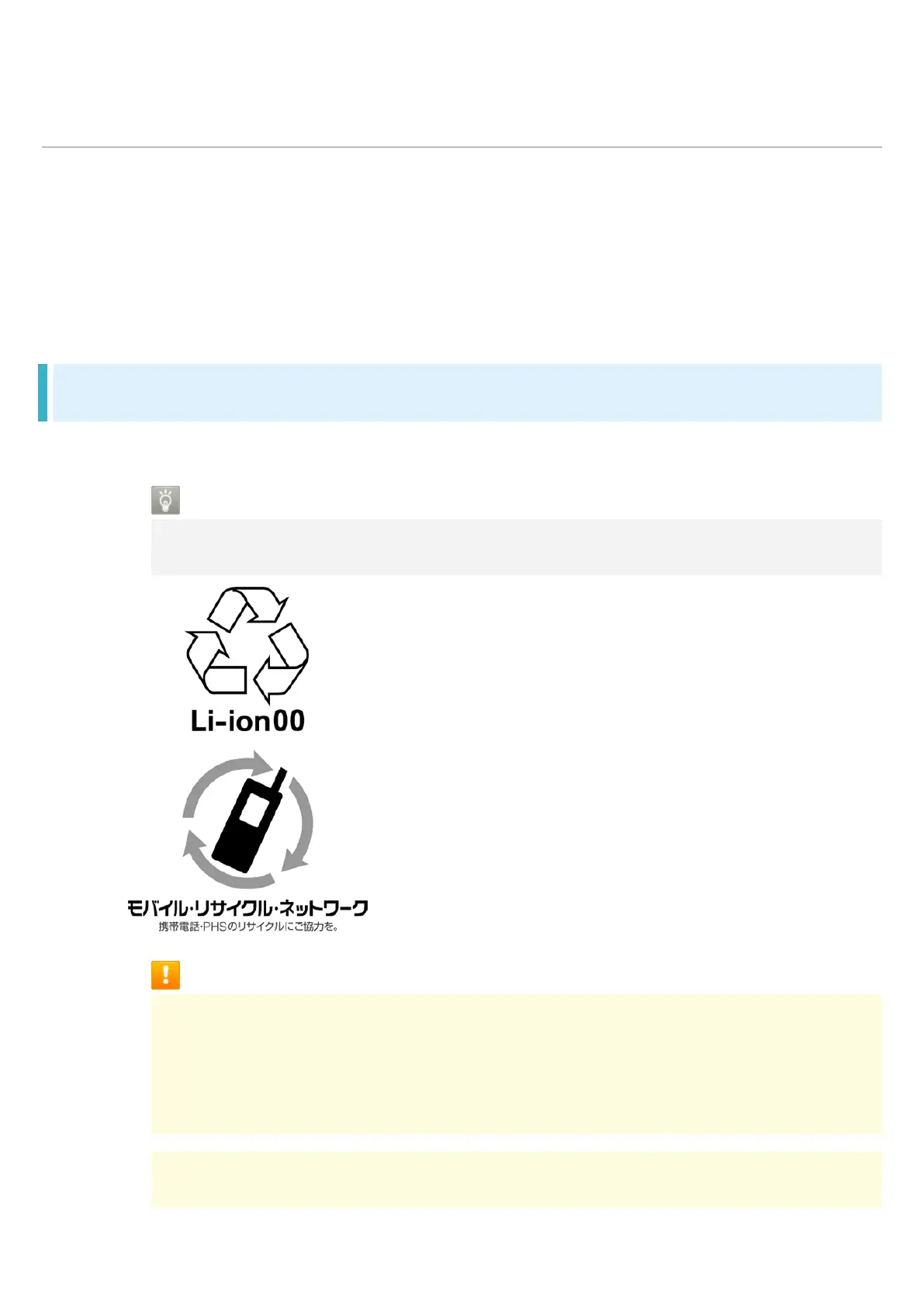Click the 携帯電話・PHSのリサイクルにご協力を caption
Screen dimensions: 924x1307
248,927
